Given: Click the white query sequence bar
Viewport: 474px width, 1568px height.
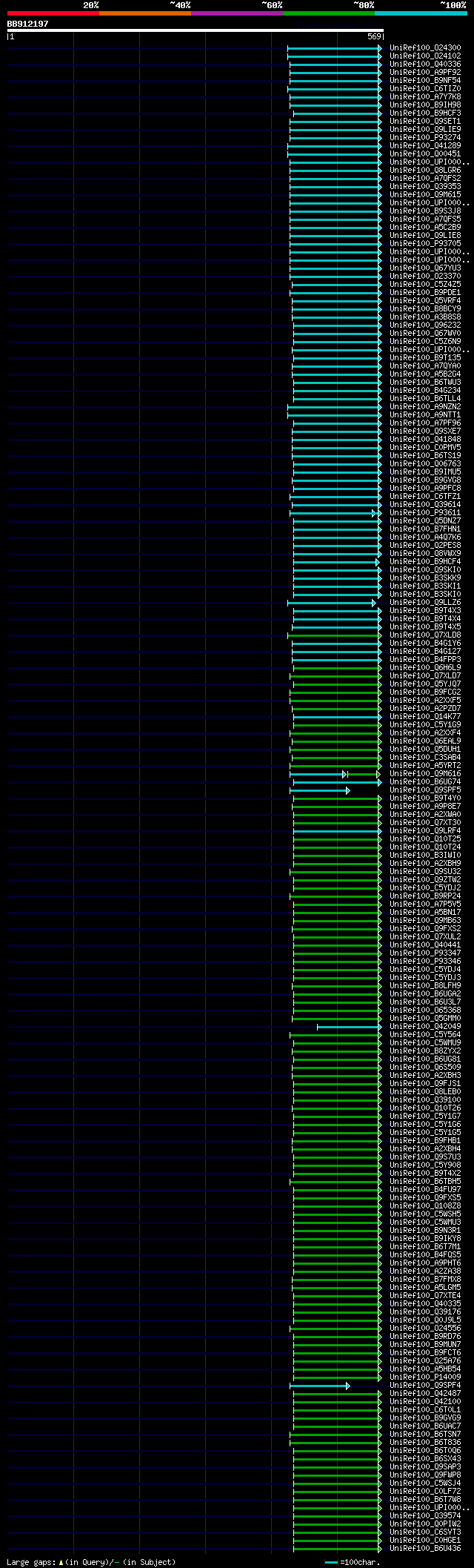Looking at the screenshot, I should pos(196,30).
